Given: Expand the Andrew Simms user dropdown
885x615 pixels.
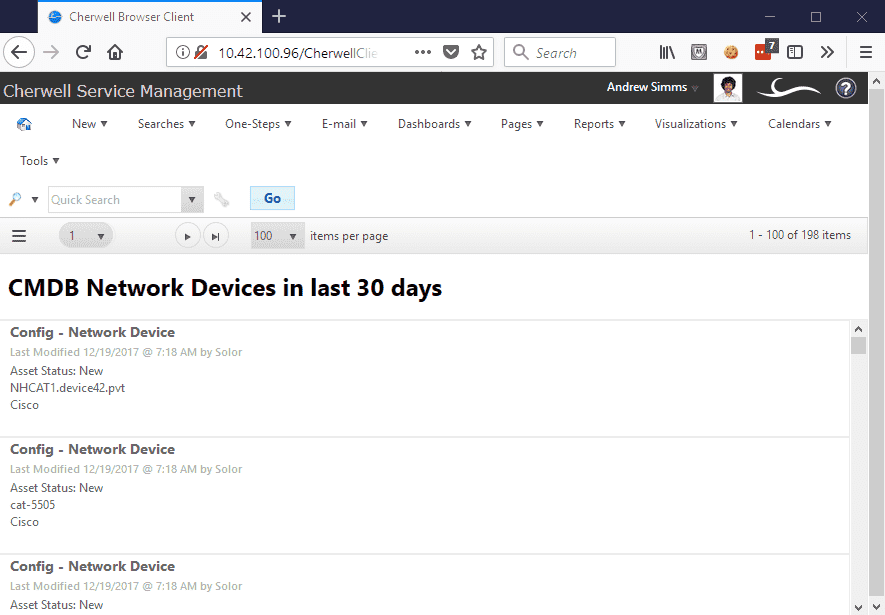Looking at the screenshot, I should [650, 88].
